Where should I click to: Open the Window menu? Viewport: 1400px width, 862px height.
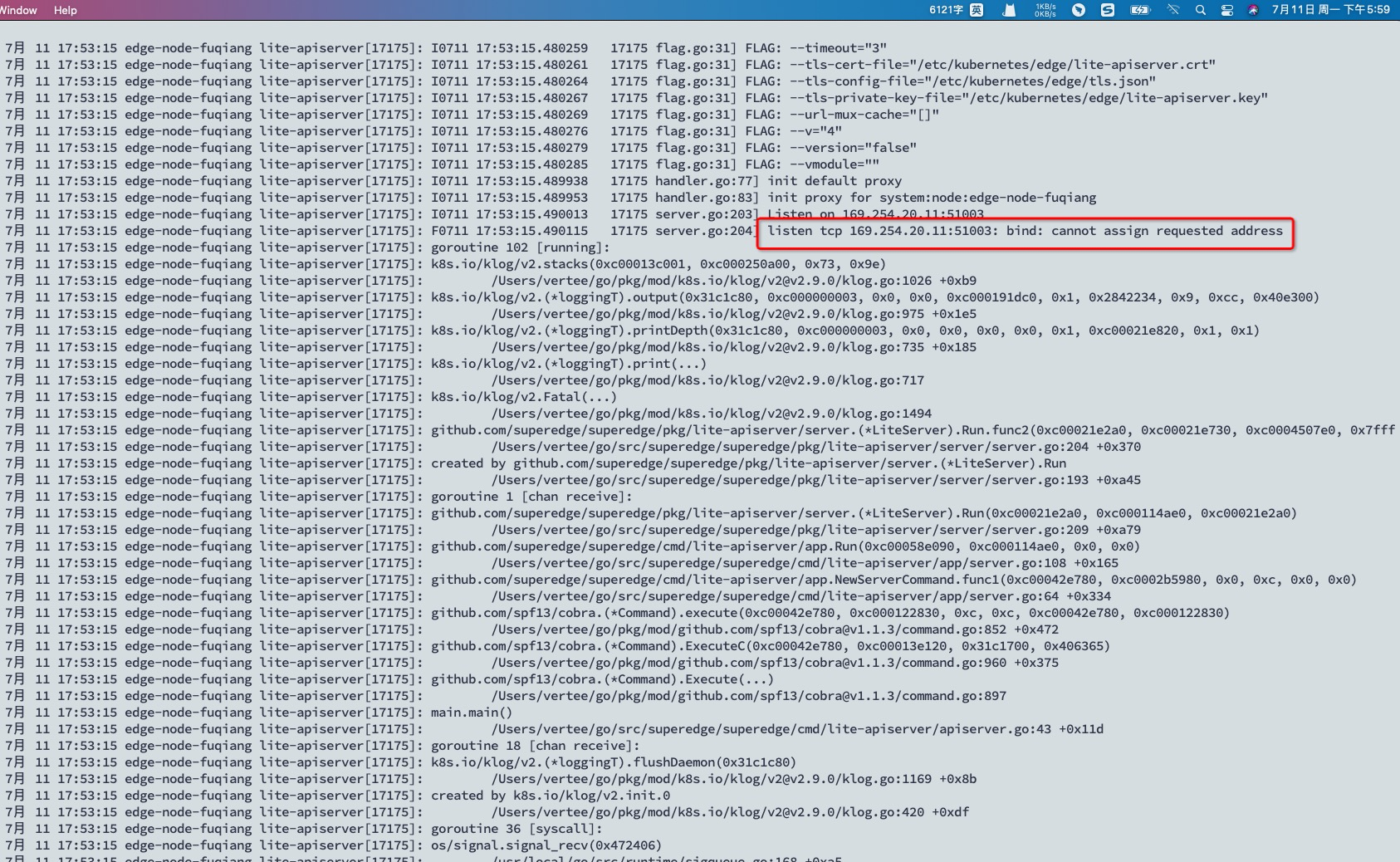coord(18,10)
